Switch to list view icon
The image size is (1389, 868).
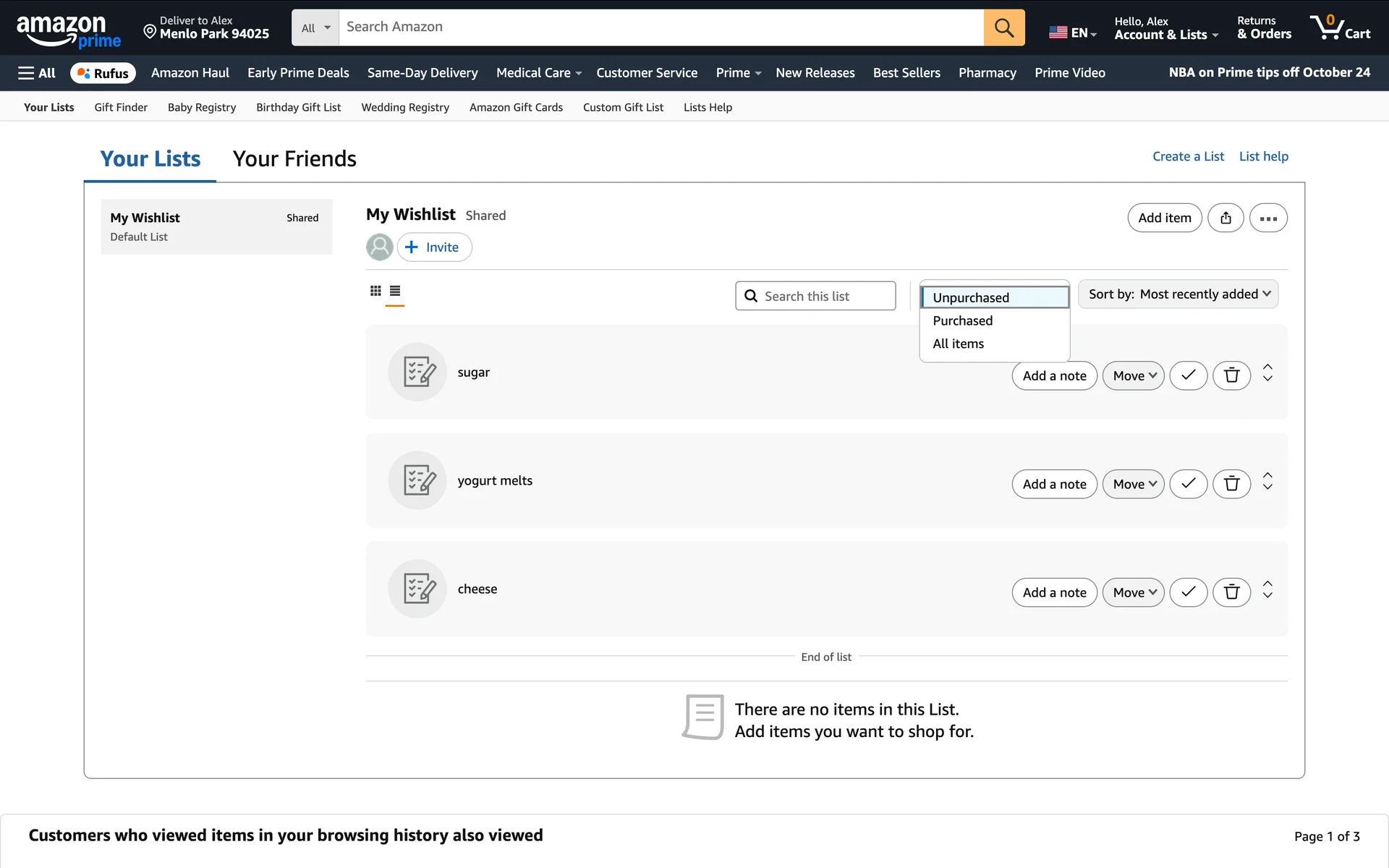(395, 291)
